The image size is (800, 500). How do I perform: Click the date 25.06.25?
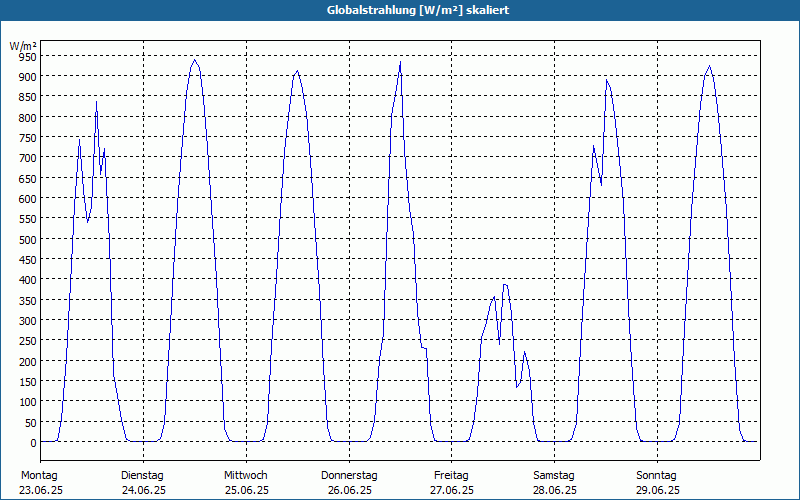(247, 490)
